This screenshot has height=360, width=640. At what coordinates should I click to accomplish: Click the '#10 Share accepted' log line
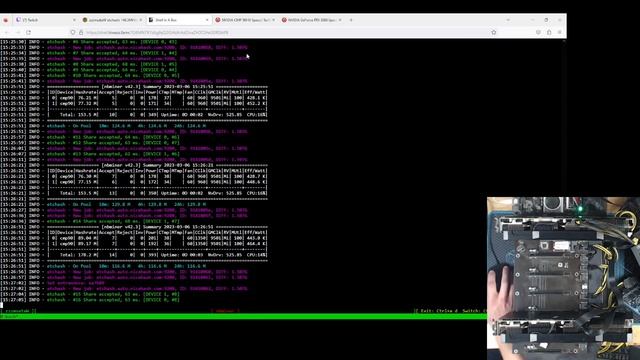[113, 75]
